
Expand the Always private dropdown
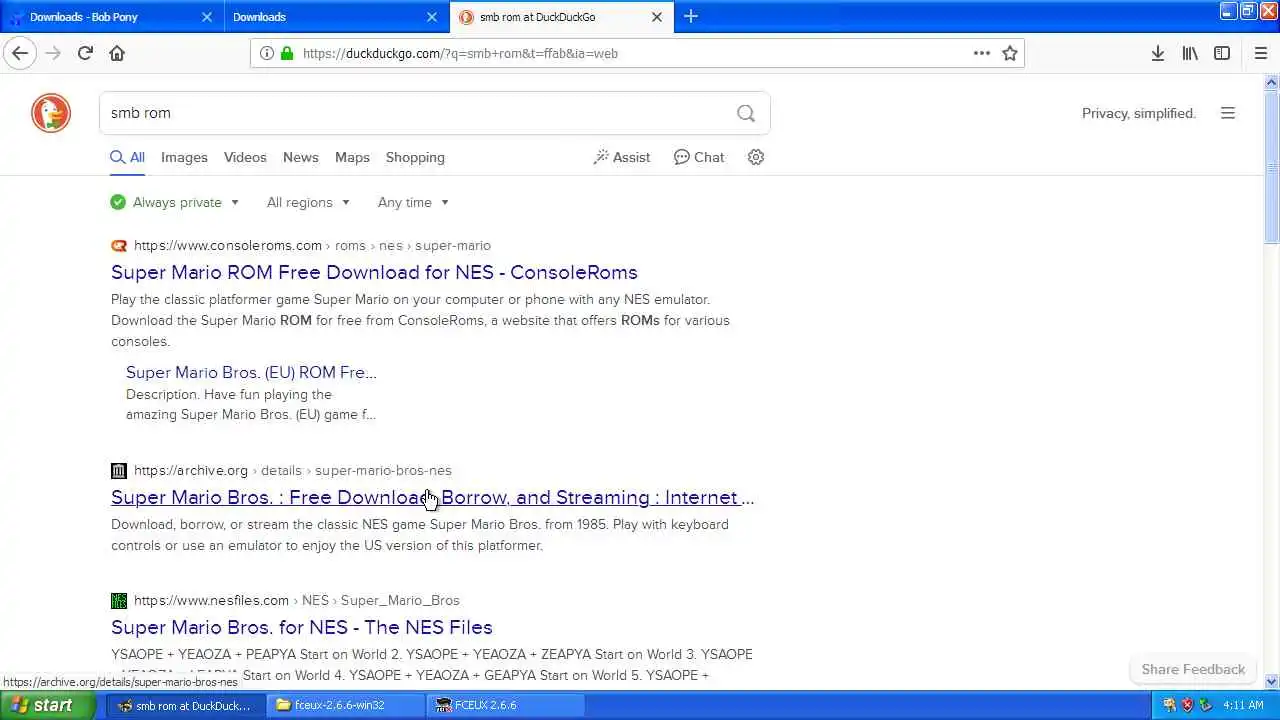pyautogui.click(x=176, y=202)
